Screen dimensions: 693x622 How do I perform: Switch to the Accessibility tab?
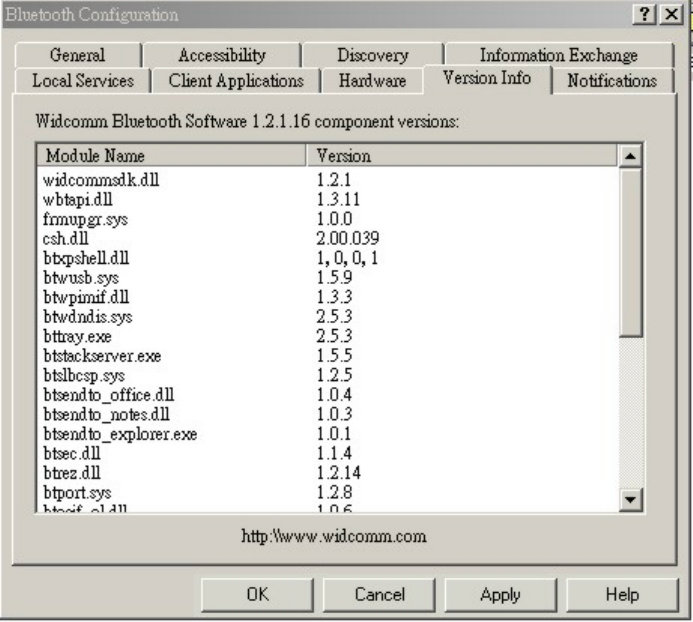(x=222, y=55)
